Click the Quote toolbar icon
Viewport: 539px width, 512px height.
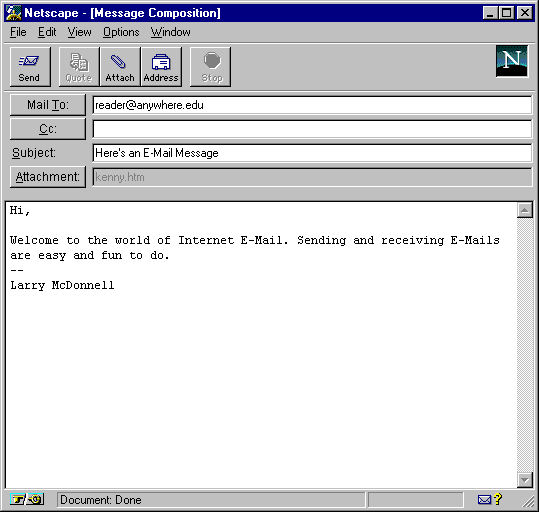pyautogui.click(x=79, y=62)
